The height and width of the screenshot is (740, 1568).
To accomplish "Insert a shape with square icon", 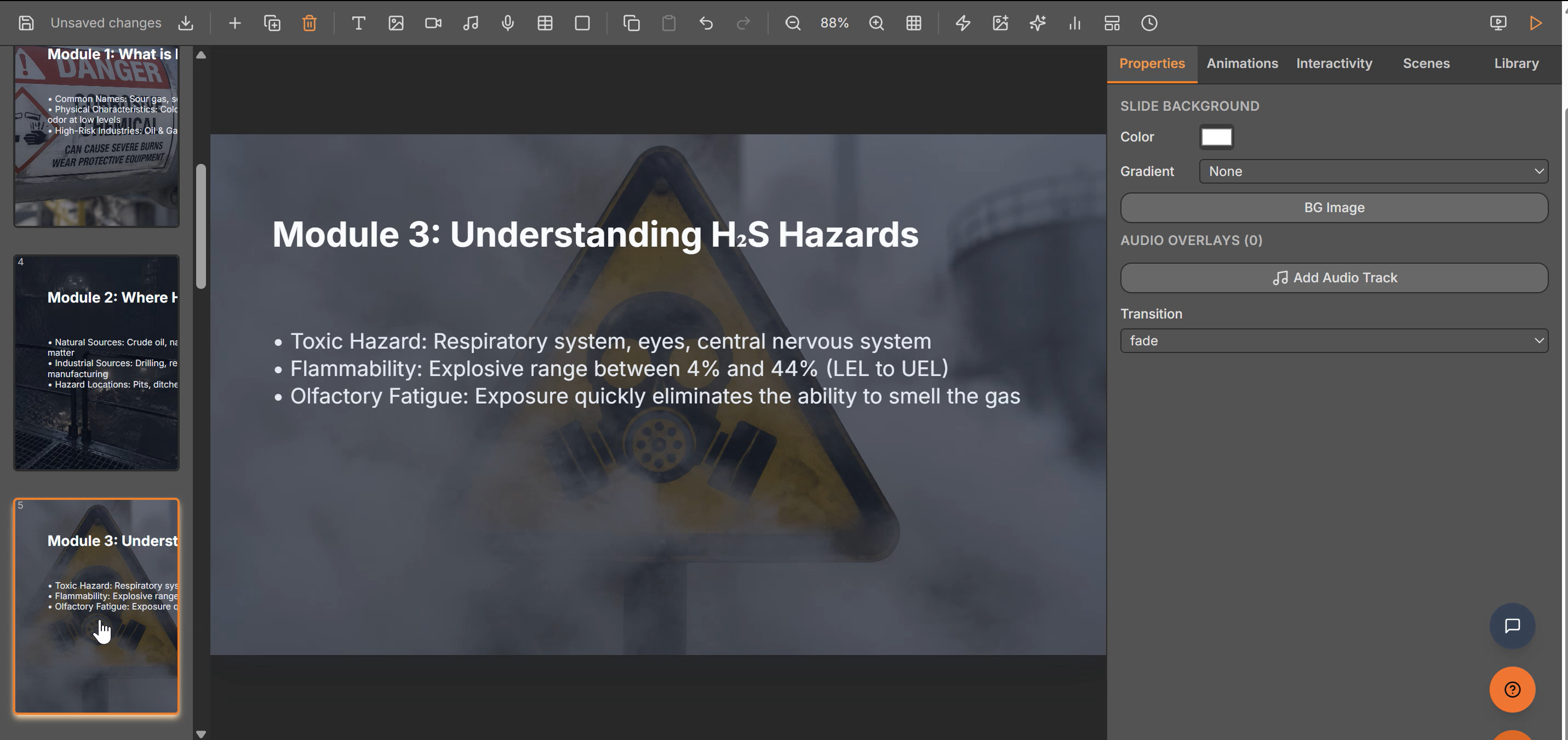I will coord(582,23).
